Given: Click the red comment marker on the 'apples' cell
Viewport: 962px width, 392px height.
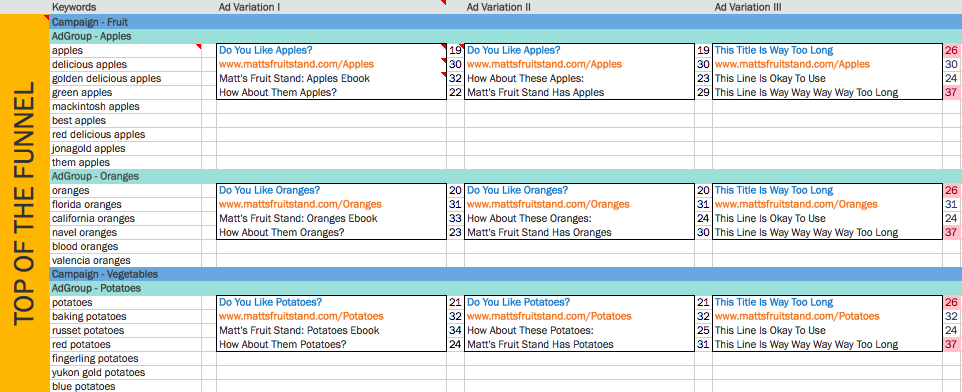Looking at the screenshot, I should [198, 46].
